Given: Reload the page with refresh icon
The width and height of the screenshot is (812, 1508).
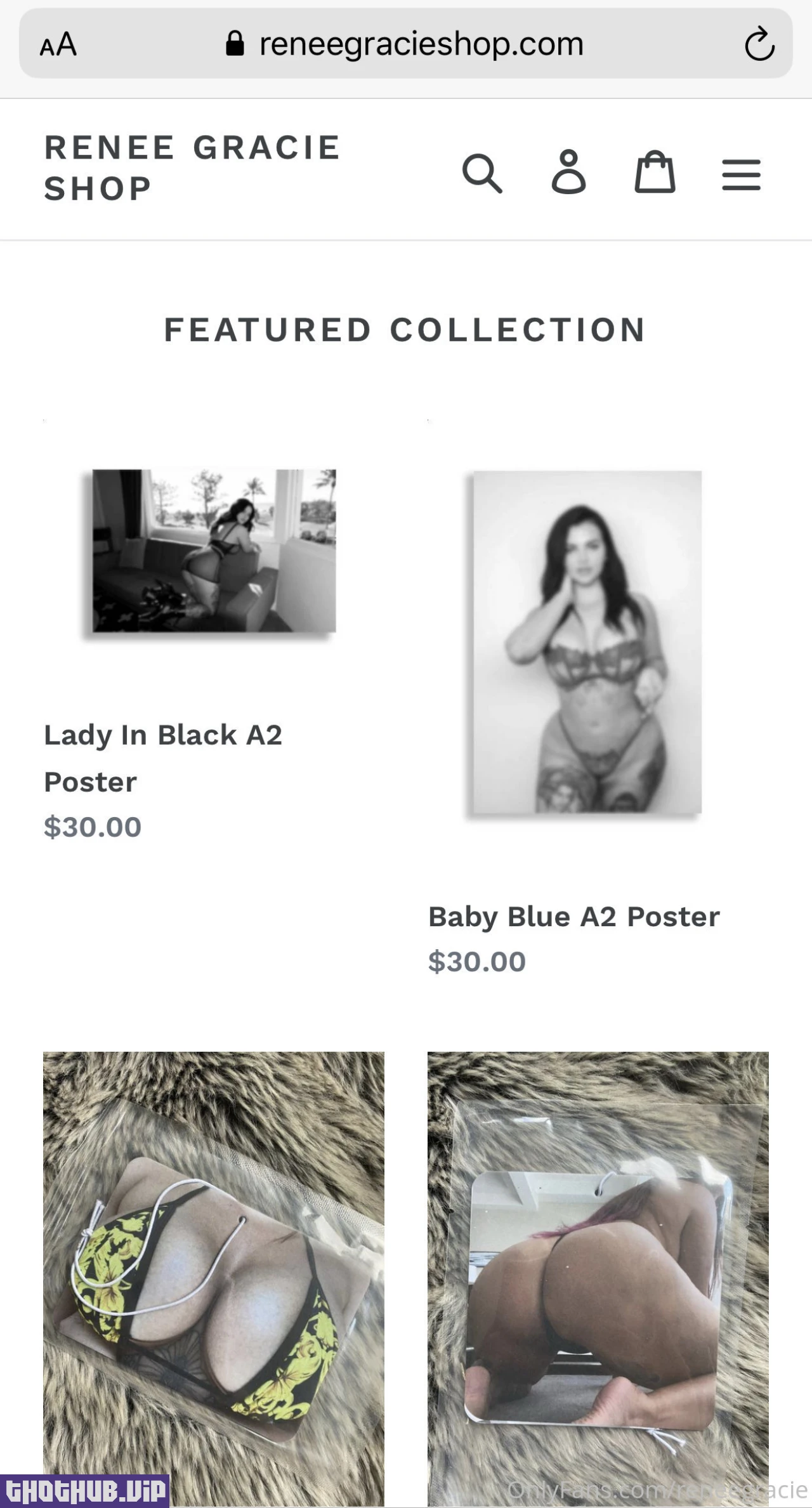Looking at the screenshot, I should pyautogui.click(x=759, y=44).
